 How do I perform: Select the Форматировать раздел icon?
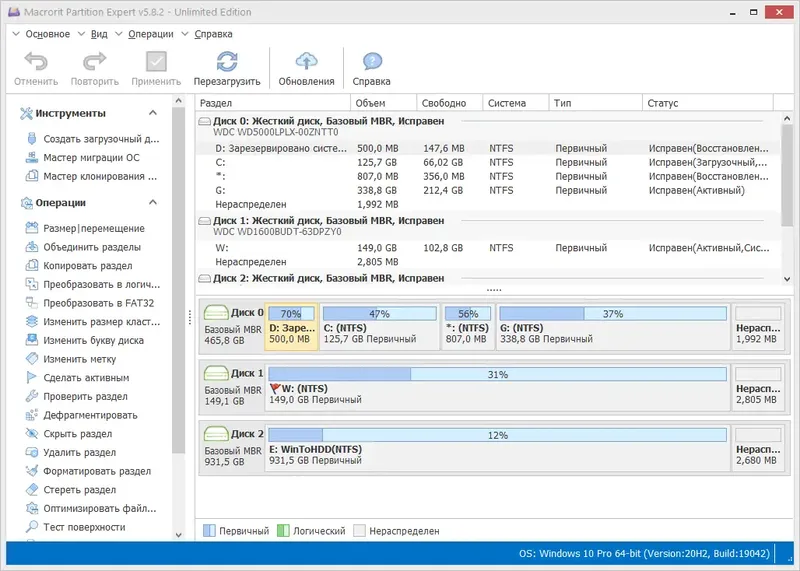32,471
